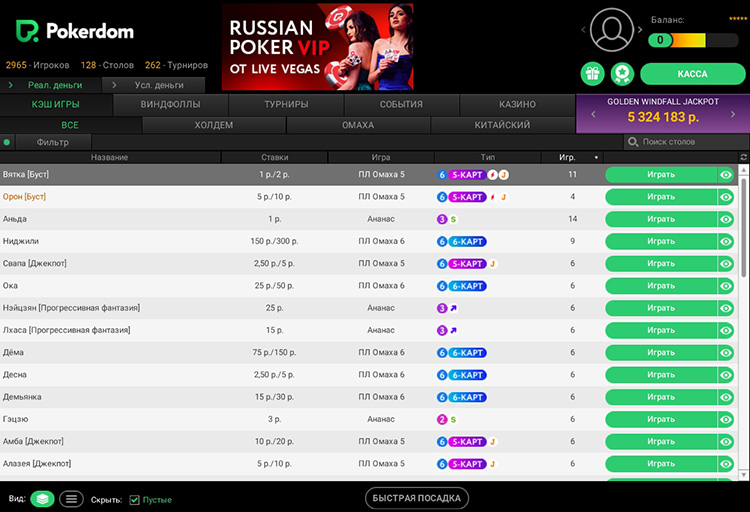Click 5-КАРТ badge in Вятка row
Screen dimensions: 750x512
[x=467, y=175]
